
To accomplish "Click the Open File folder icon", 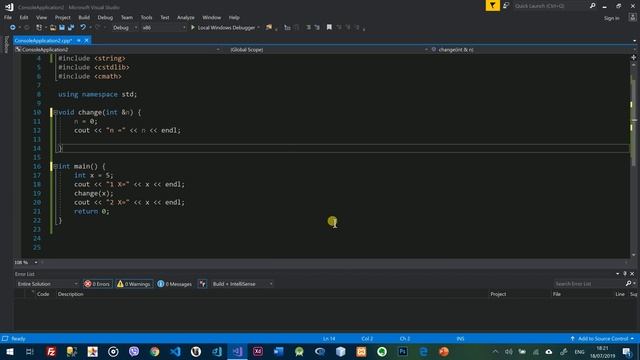I will [x=53, y=27].
